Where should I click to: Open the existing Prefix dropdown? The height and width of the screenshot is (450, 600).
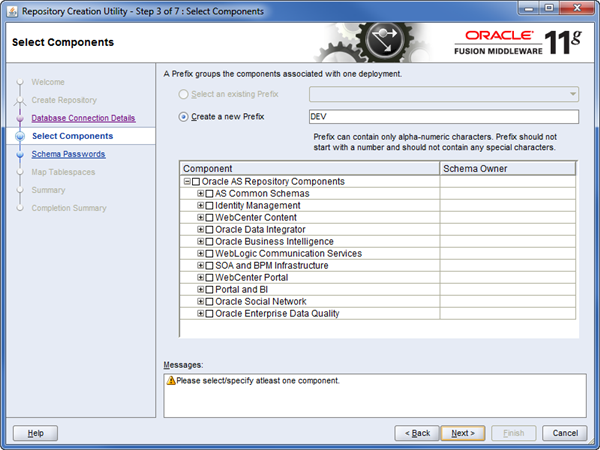pyautogui.click(x=444, y=94)
